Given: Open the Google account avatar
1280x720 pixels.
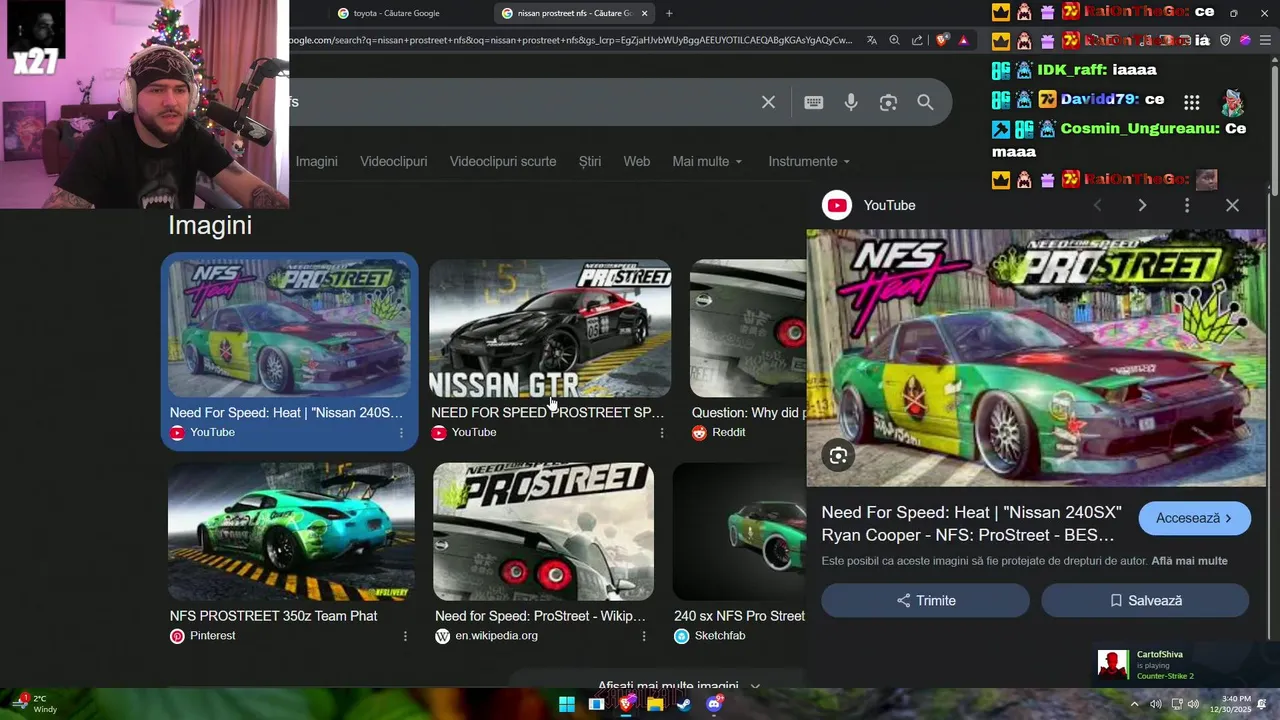Looking at the screenshot, I should click(x=1232, y=102).
